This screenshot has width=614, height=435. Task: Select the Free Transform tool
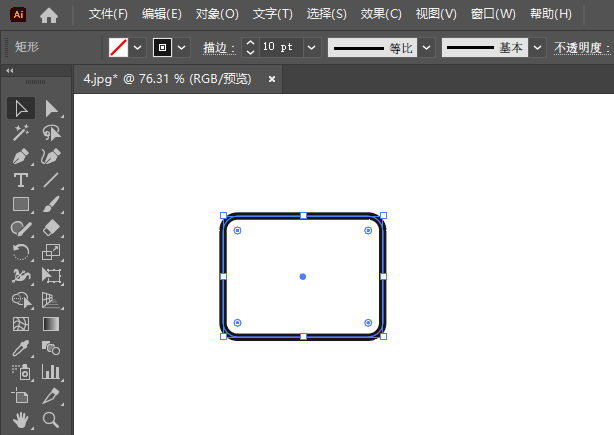[x=51, y=276]
